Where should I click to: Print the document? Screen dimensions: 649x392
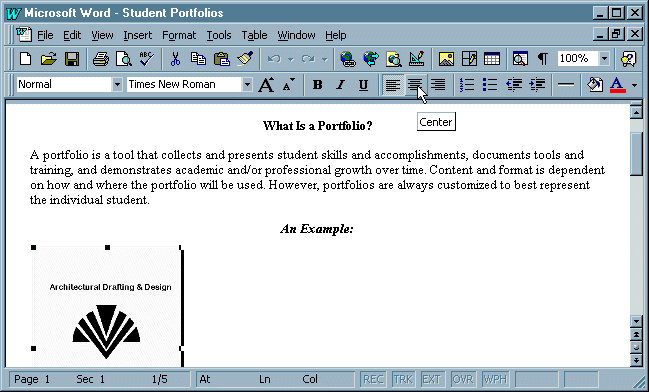[101, 59]
